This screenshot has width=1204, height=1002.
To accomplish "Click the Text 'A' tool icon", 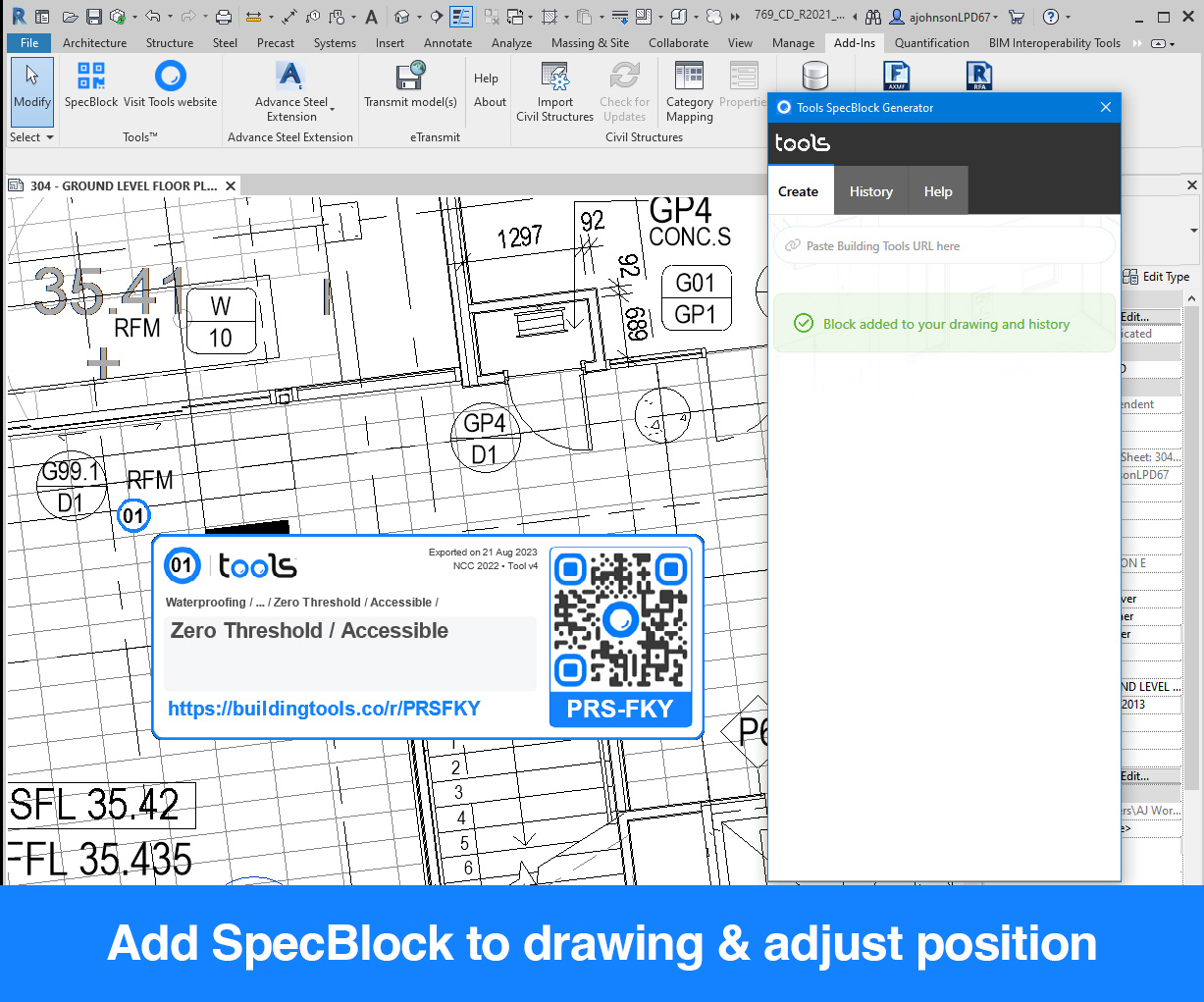I will coord(371,17).
